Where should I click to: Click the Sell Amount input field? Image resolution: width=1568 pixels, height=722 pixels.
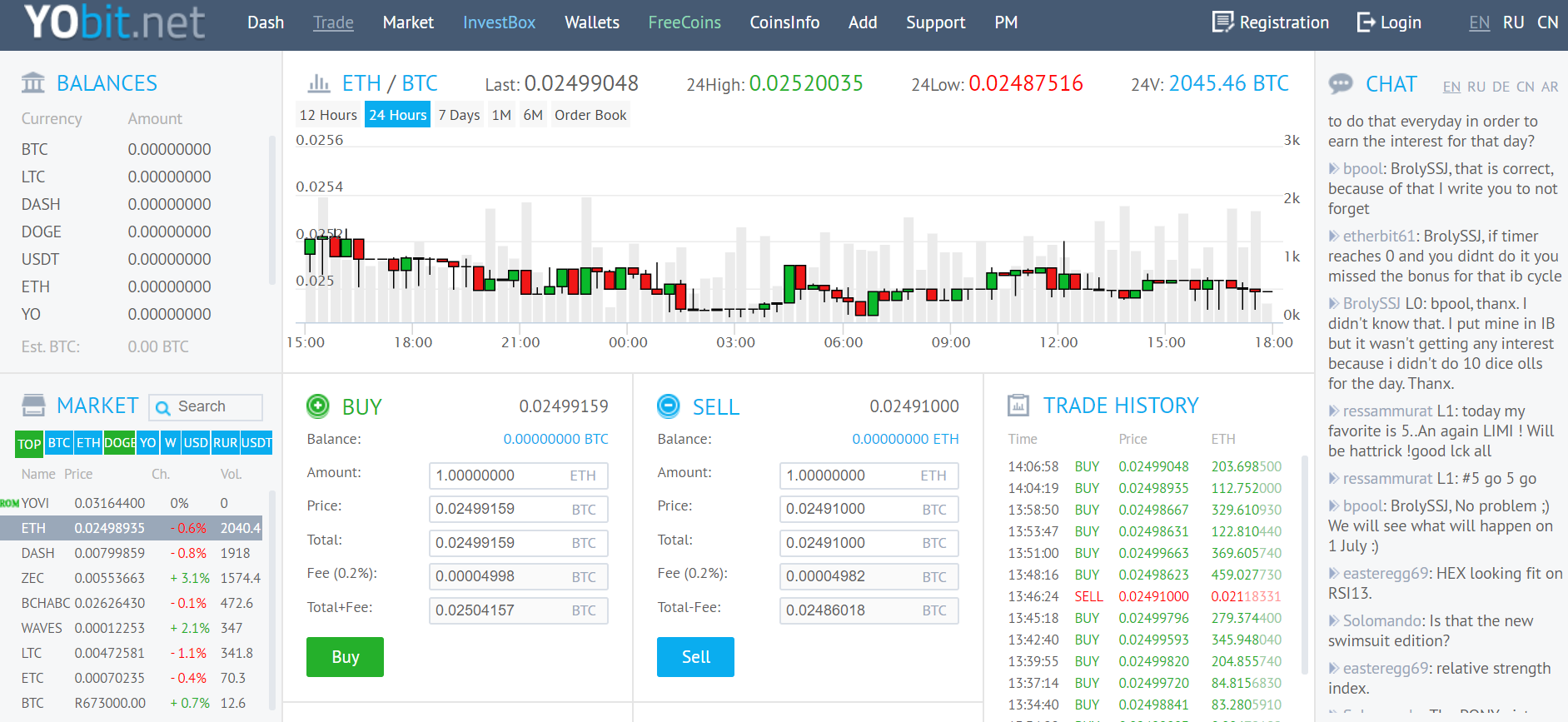click(x=869, y=476)
